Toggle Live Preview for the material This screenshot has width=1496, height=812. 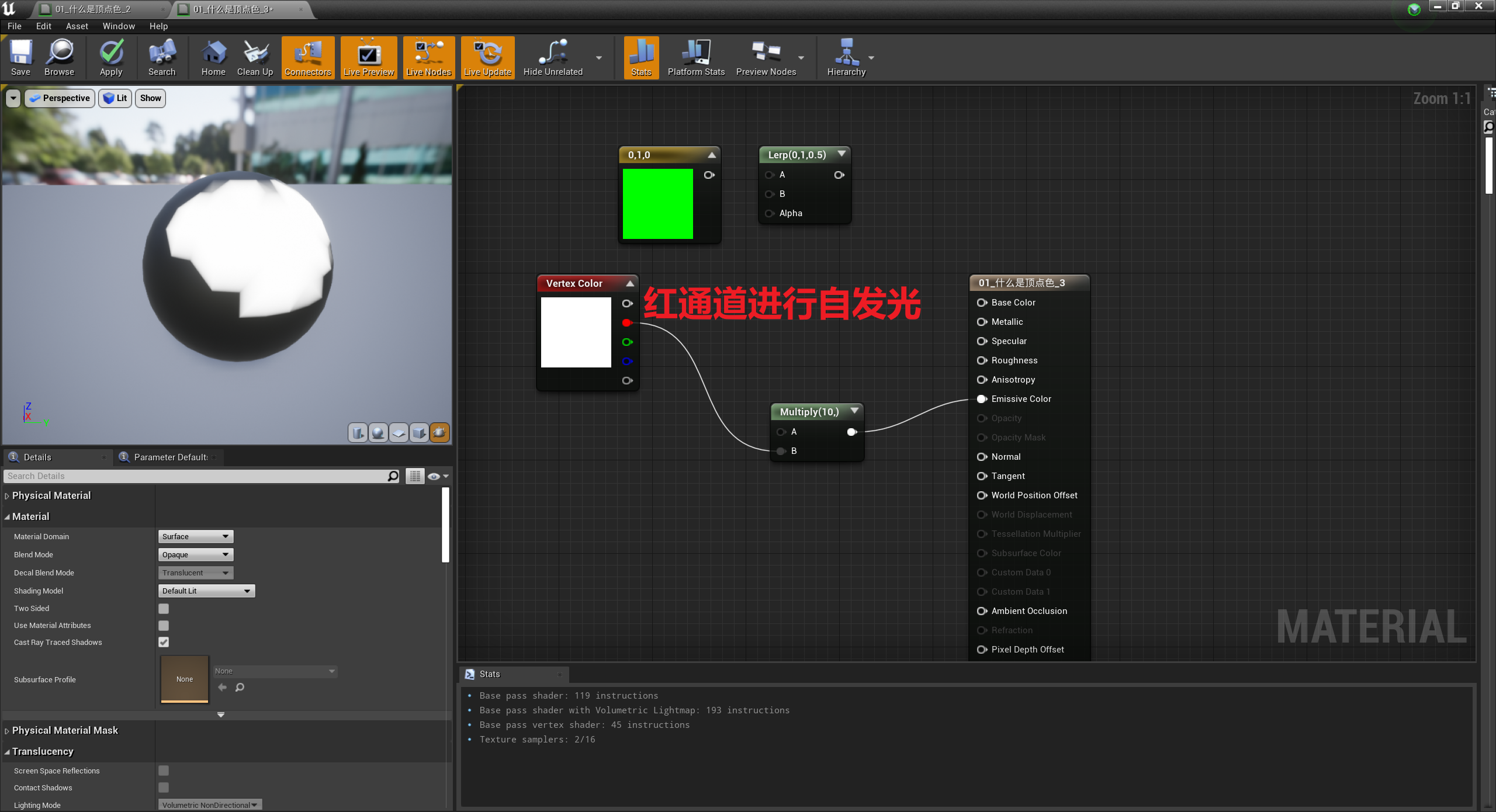coord(368,57)
